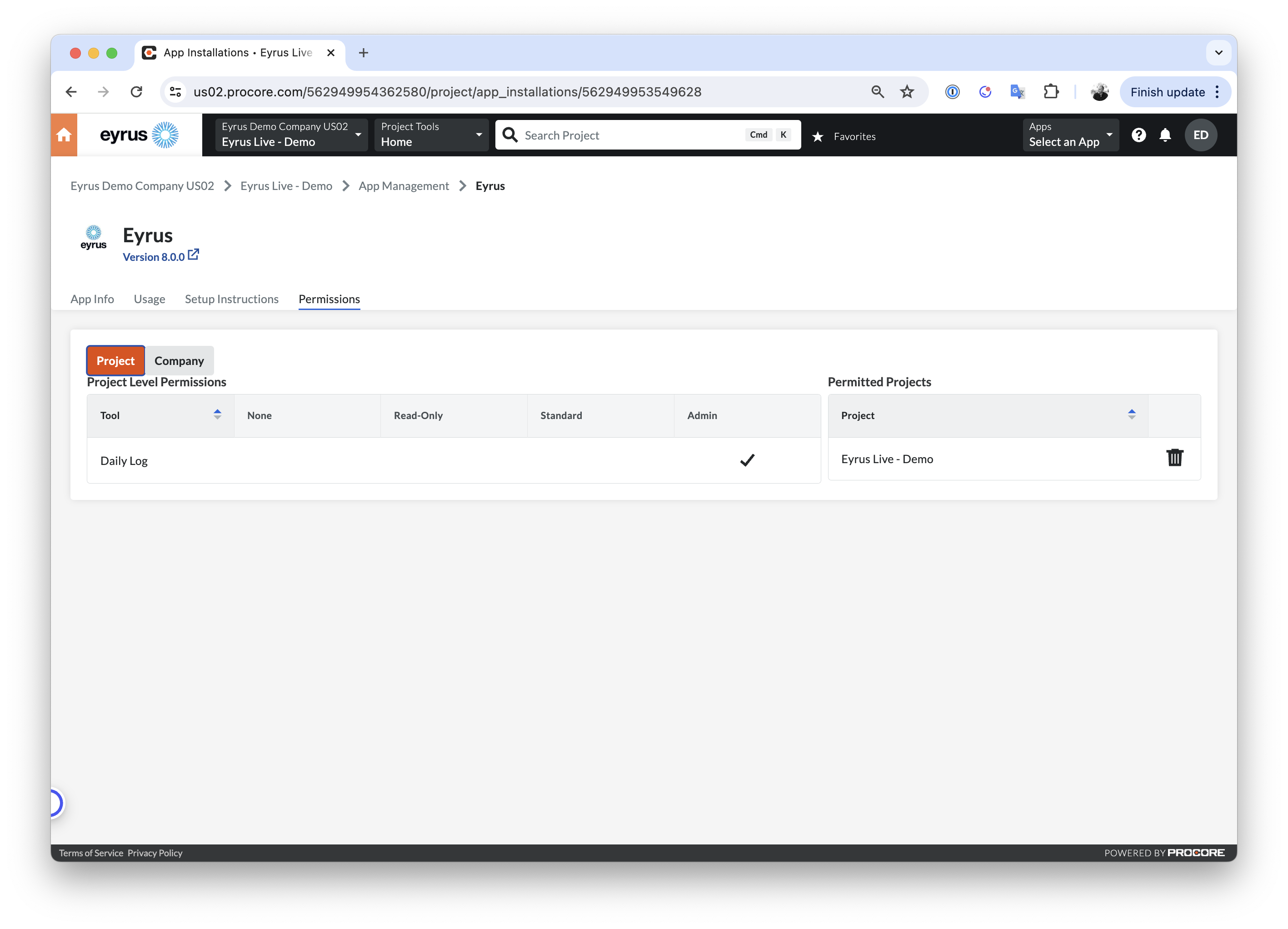The height and width of the screenshot is (929, 1288).
Task: Click the Eyrus breadcrumb current page
Action: point(490,186)
